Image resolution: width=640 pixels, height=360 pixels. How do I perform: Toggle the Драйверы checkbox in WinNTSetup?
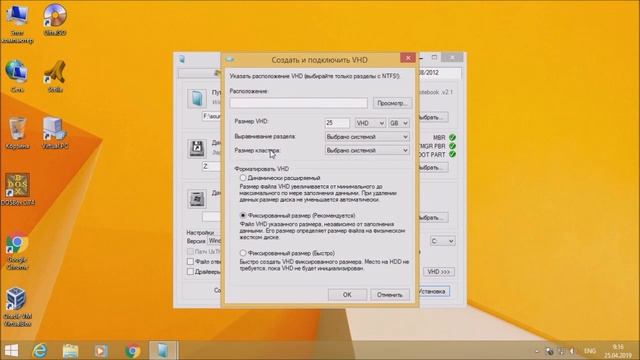[x=190, y=271]
